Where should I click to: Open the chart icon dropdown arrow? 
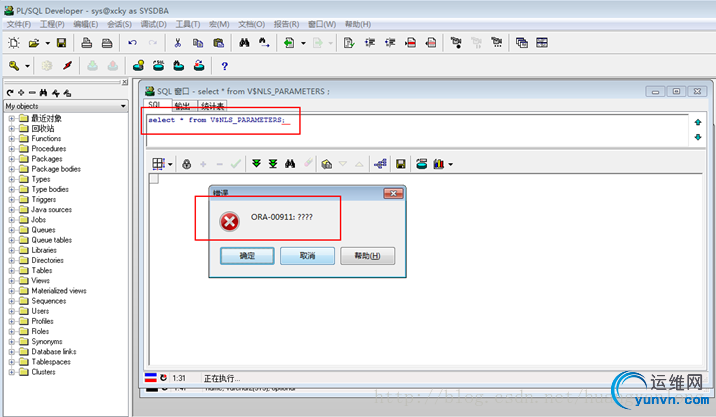click(x=451, y=164)
